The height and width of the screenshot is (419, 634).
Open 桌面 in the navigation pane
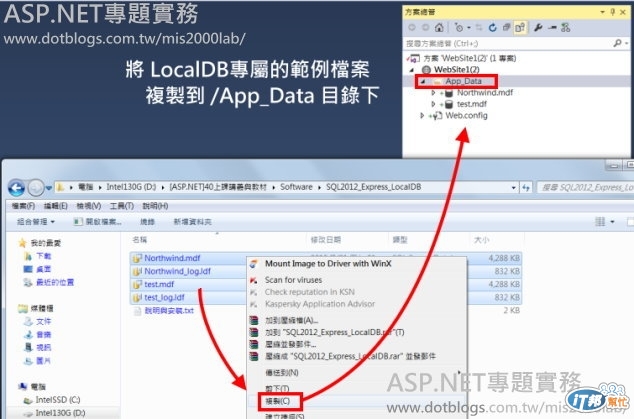click(x=44, y=269)
